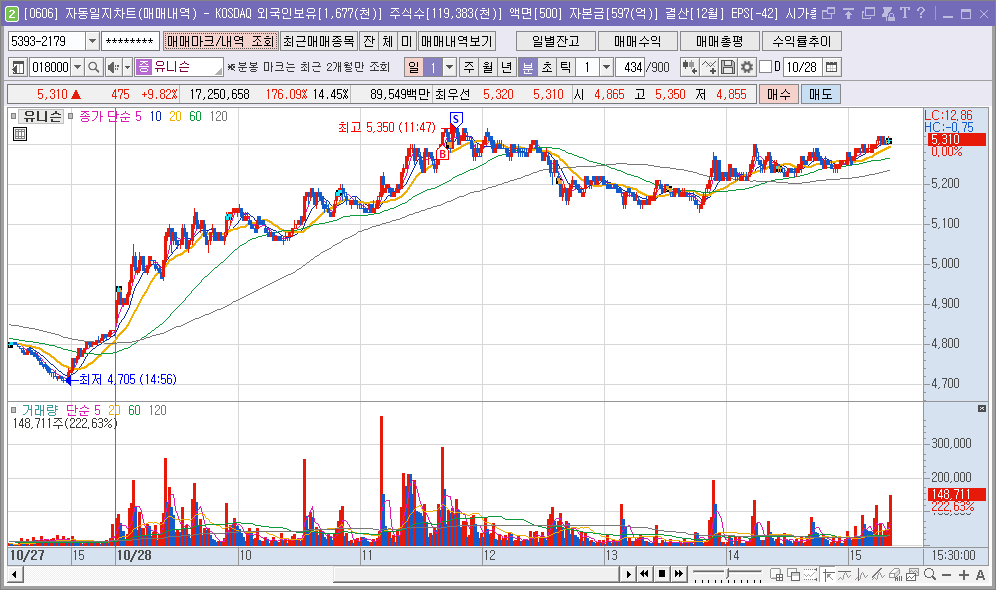The height and width of the screenshot is (590, 996).
Task: Select the 일 daily period toggle
Action: coord(414,67)
